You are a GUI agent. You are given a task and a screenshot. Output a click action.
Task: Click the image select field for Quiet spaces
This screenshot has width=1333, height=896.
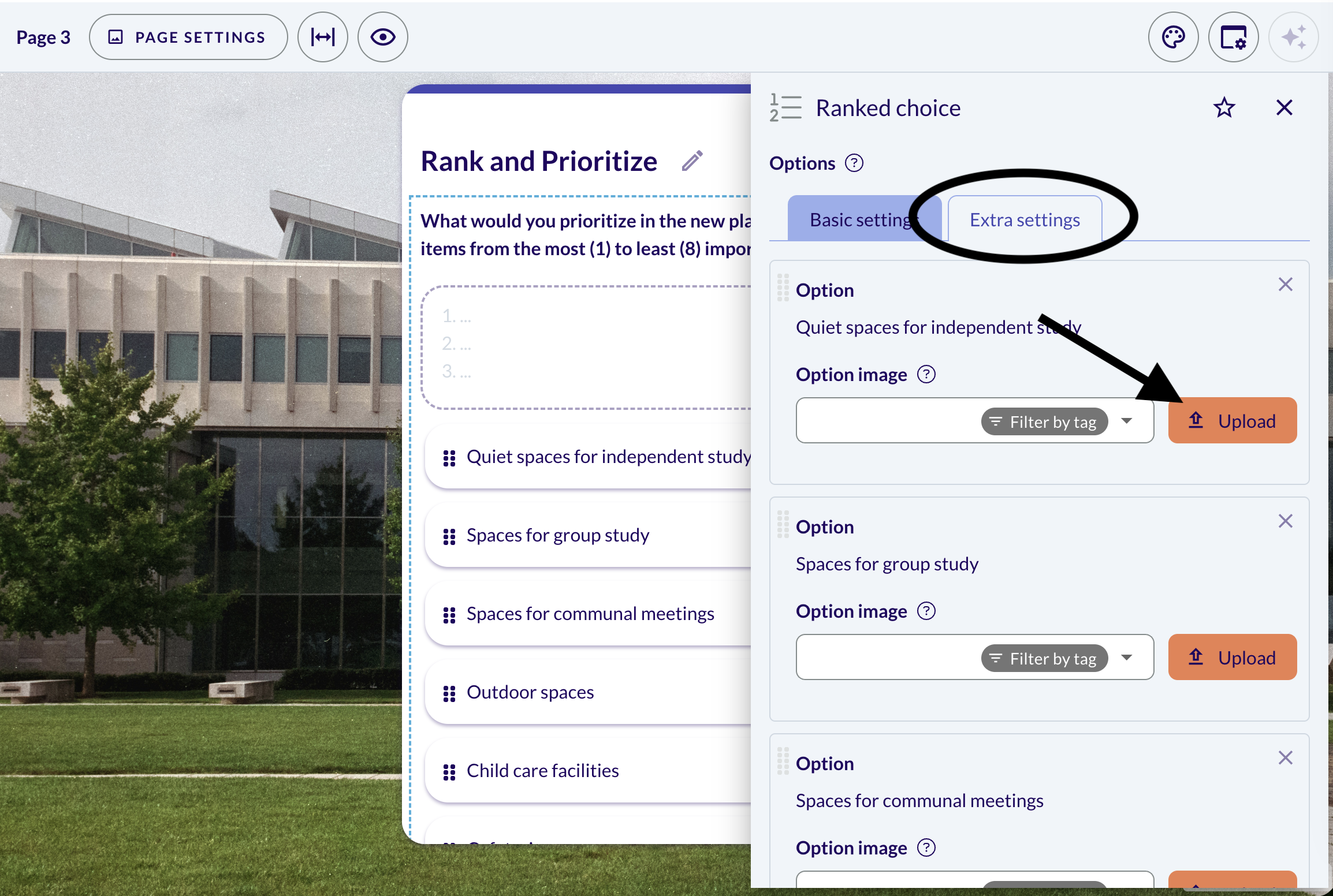click(x=975, y=421)
